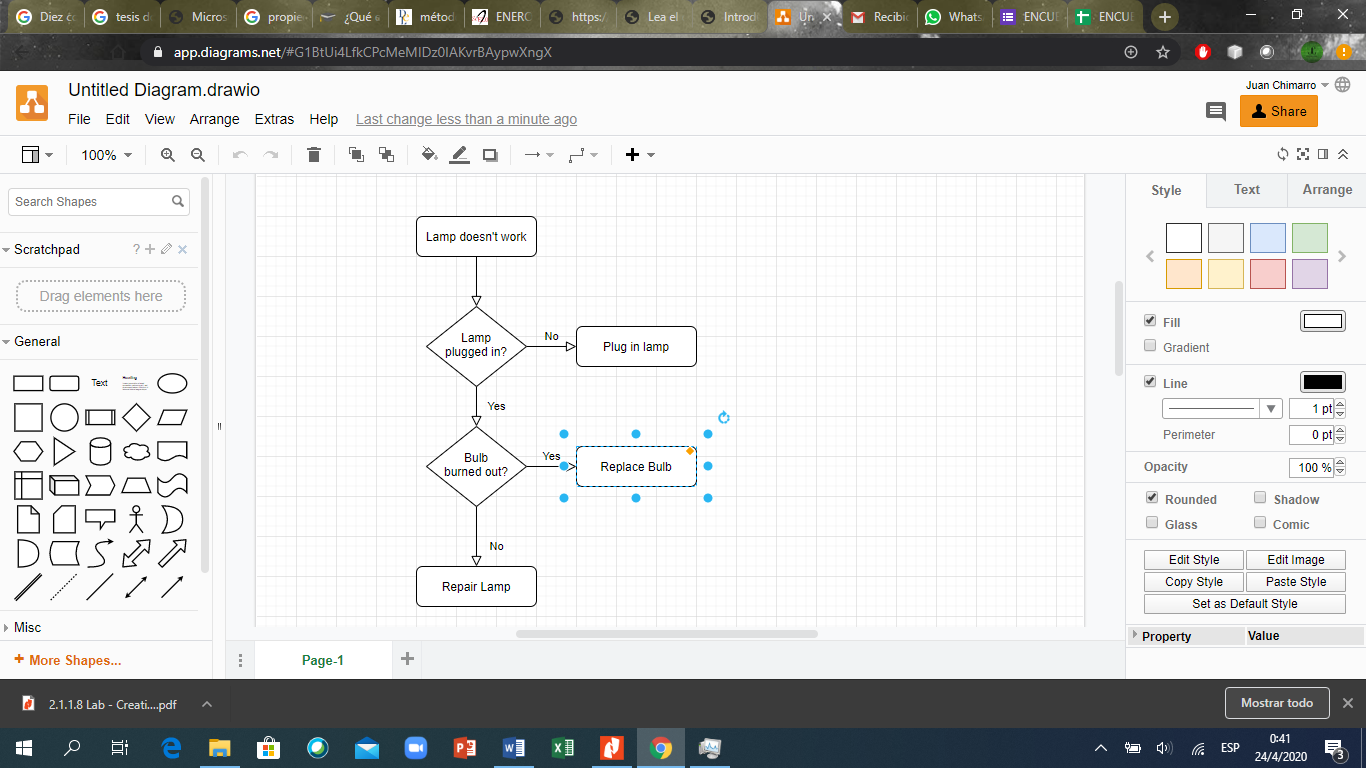
Task: Open the 100% zoom dropdown
Action: (106, 155)
